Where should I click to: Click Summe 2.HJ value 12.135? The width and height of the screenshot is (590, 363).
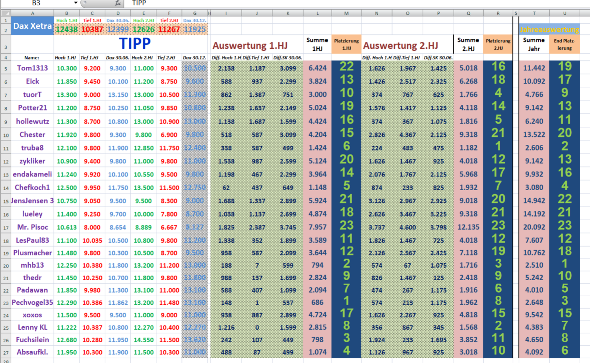click(x=468, y=227)
